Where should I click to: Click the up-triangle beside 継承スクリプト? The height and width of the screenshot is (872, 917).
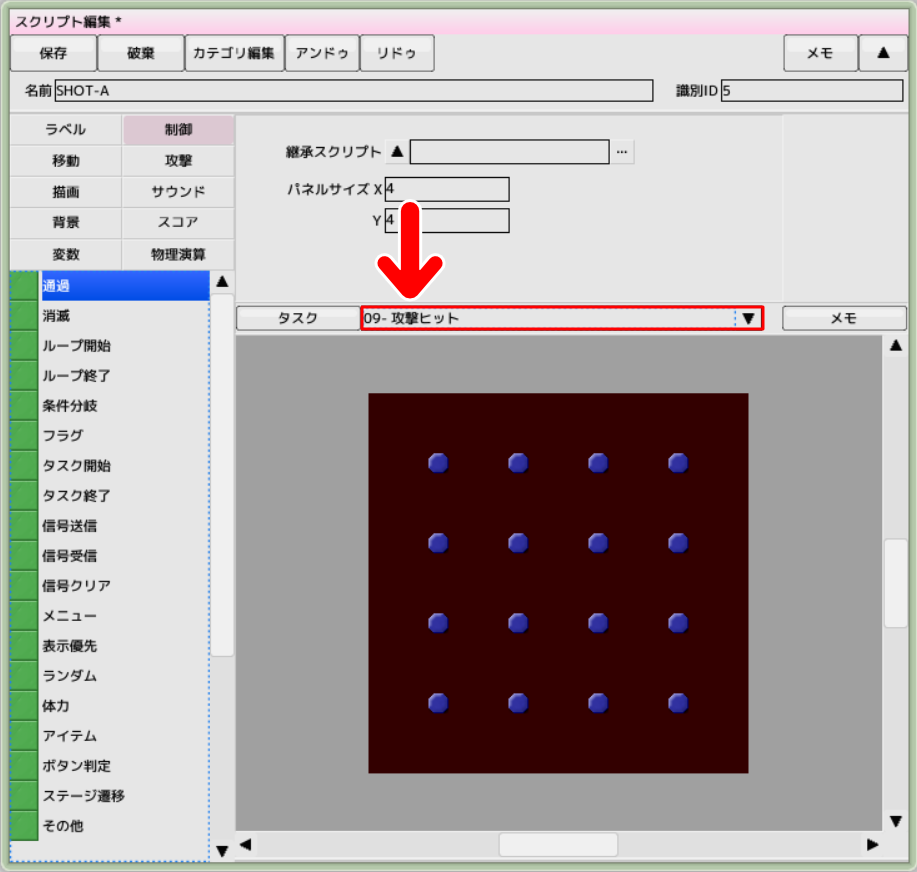click(x=397, y=152)
